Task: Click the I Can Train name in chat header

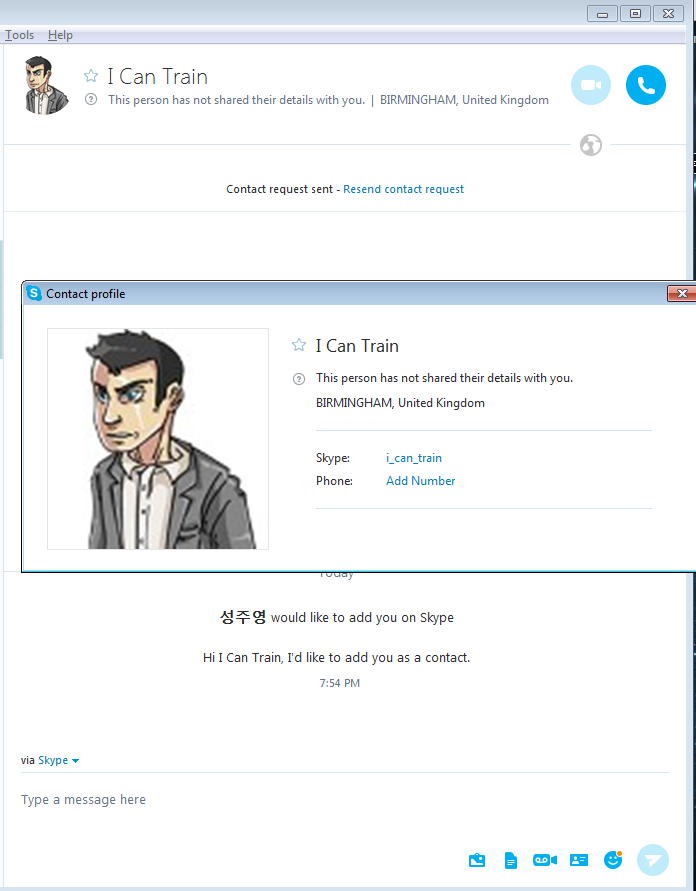Action: (x=157, y=76)
